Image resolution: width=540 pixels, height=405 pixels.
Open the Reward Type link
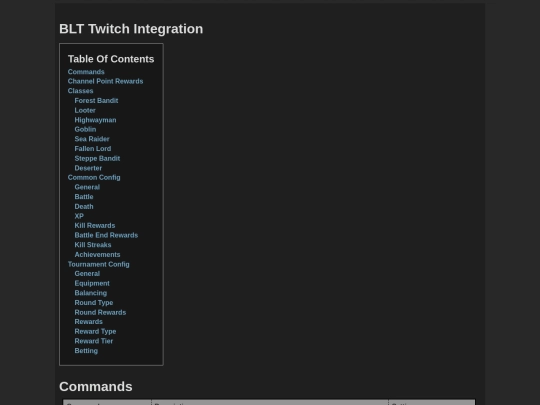pos(95,331)
